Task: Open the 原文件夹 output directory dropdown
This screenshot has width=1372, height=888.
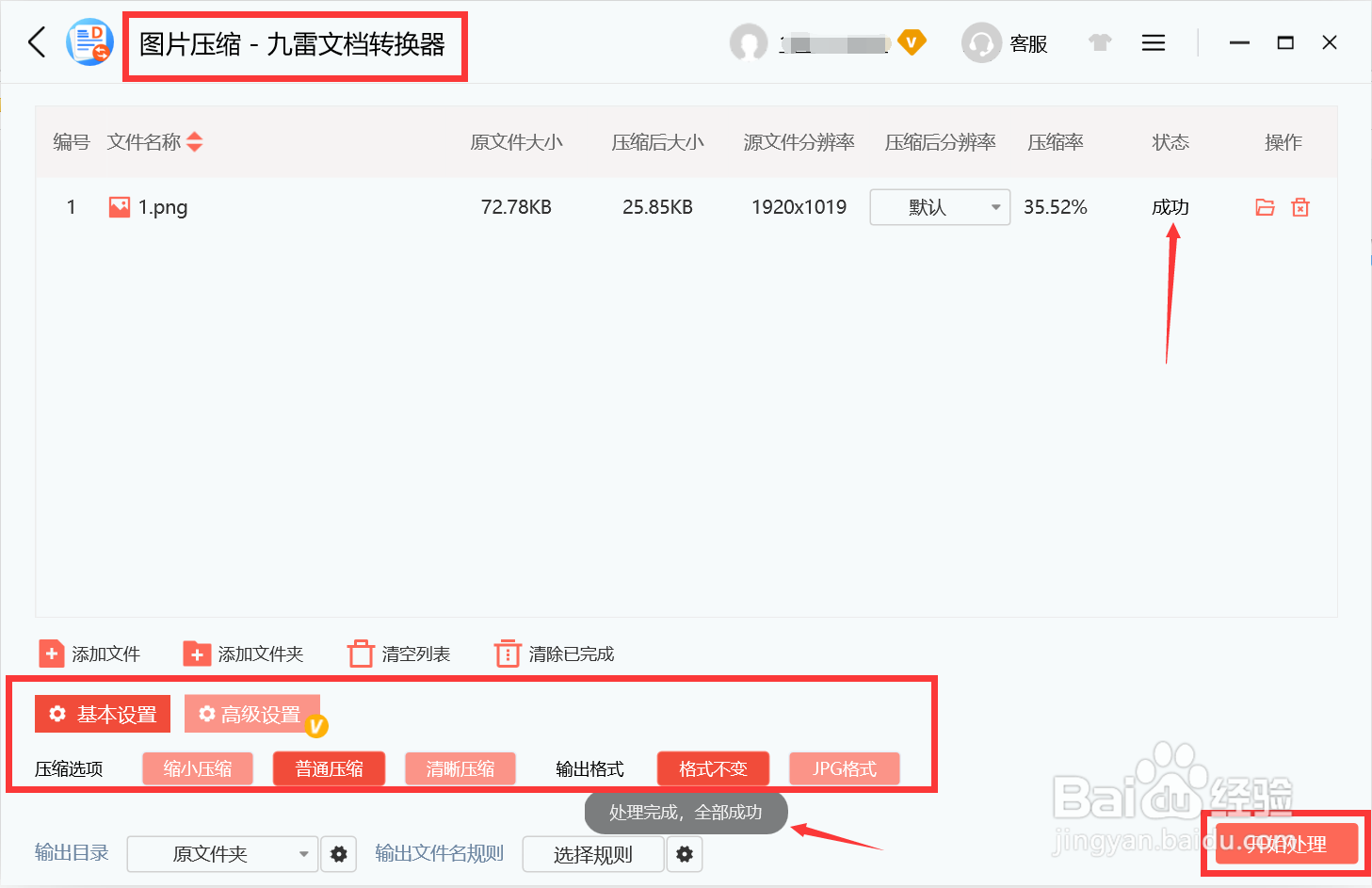Action: click(x=222, y=854)
